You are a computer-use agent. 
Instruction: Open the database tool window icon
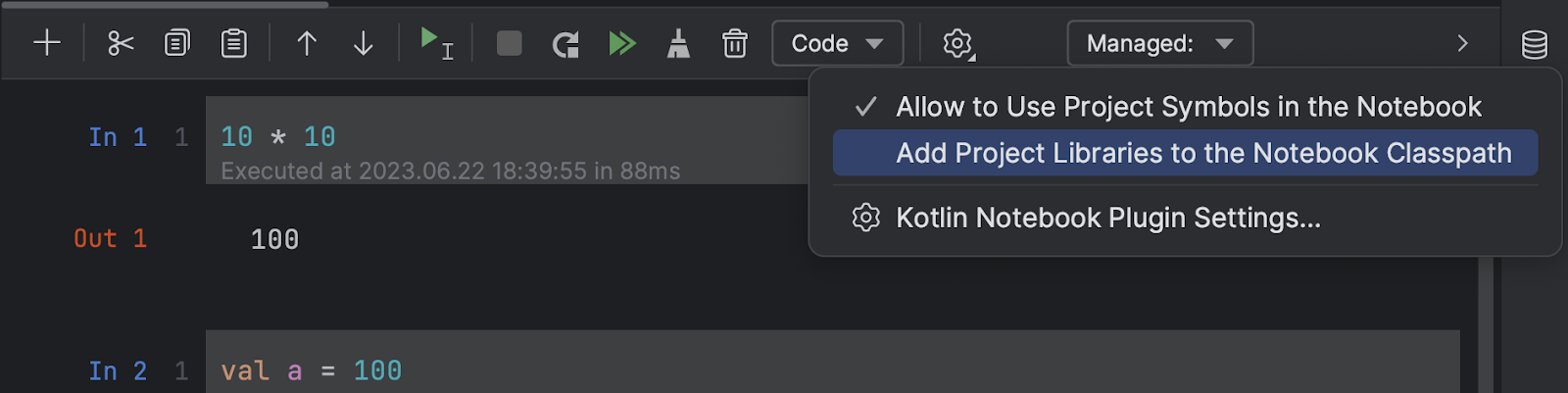pyautogui.click(x=1535, y=44)
